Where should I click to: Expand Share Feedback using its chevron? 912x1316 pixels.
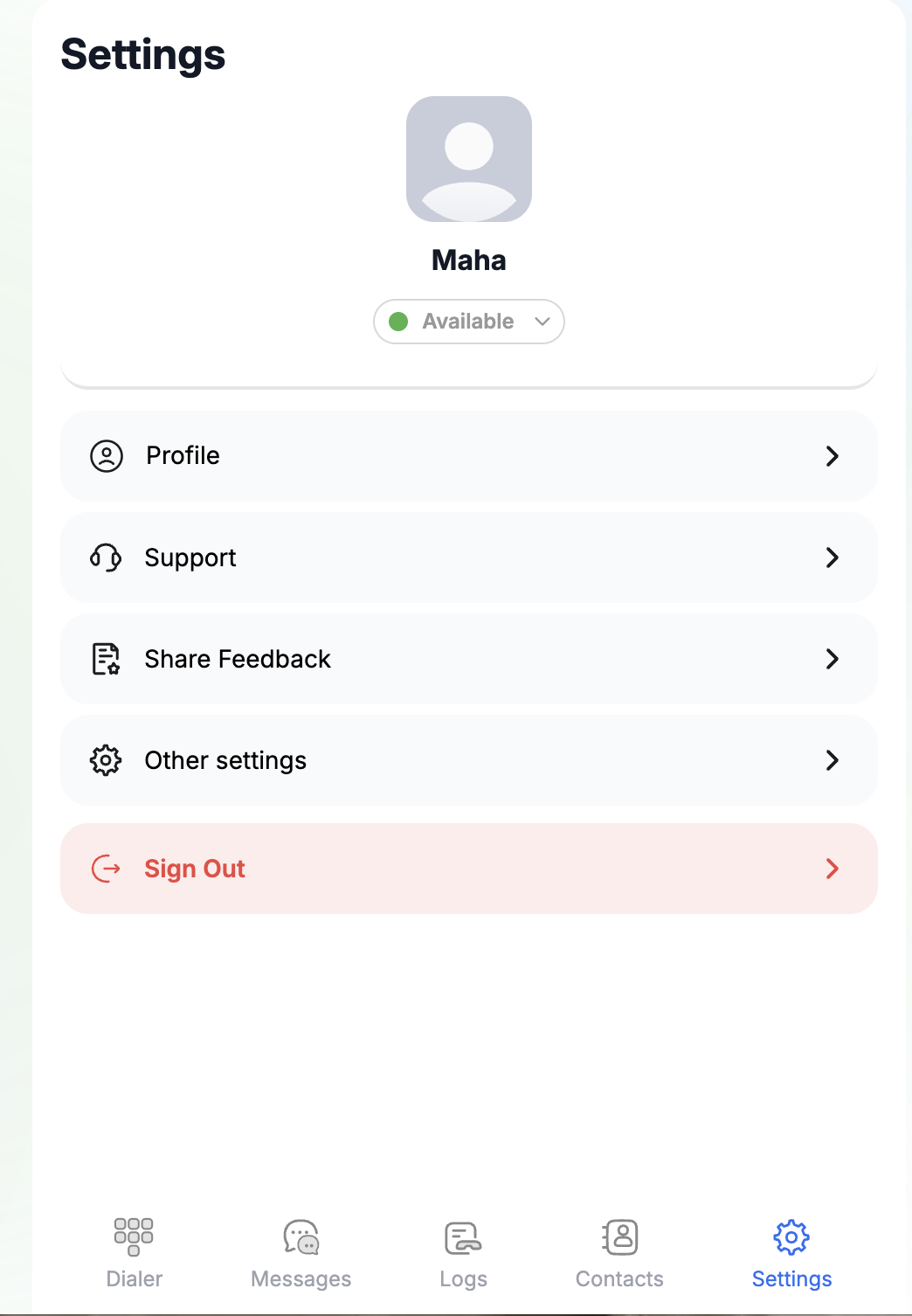[833, 659]
